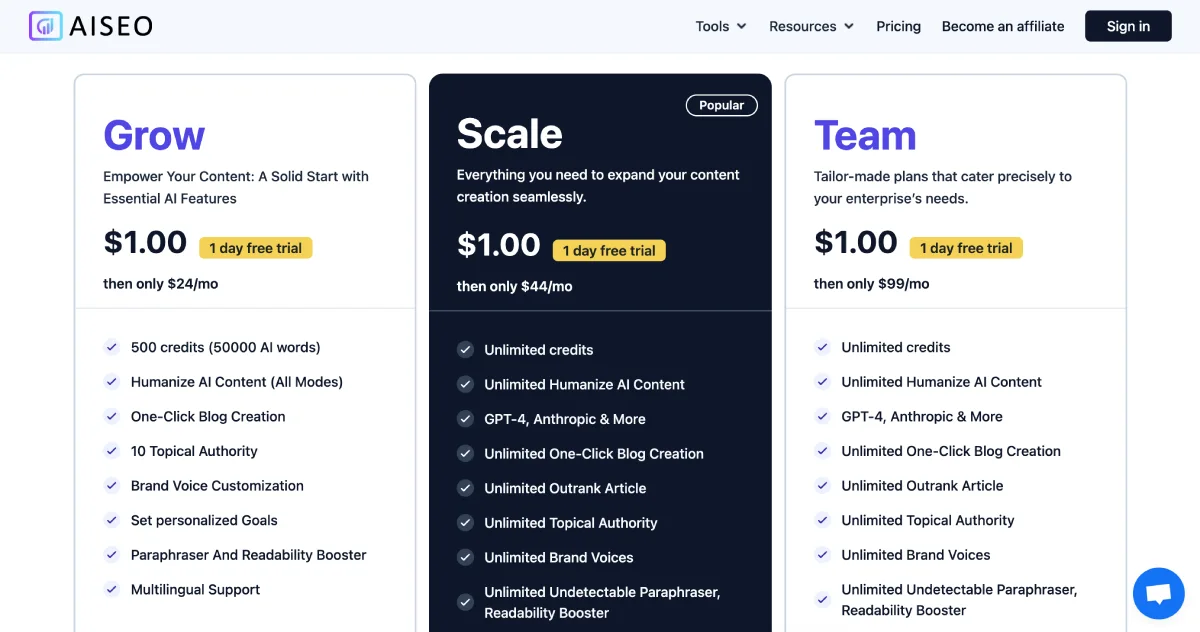Expand the Tools dropdown menu
Screen dimensions: 1200x632
tap(720, 27)
